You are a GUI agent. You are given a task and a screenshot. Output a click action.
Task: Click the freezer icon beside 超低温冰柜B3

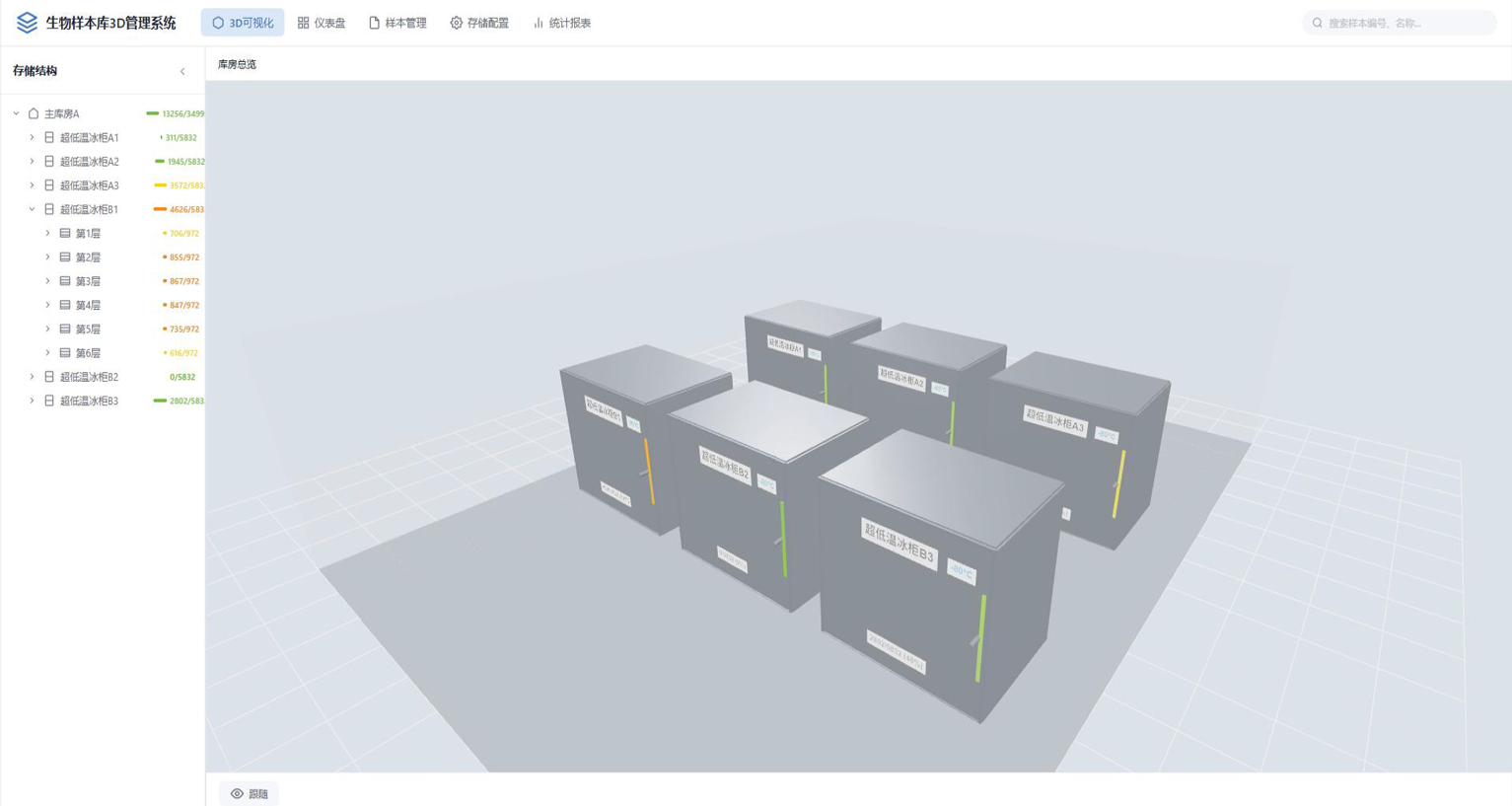[x=49, y=401]
